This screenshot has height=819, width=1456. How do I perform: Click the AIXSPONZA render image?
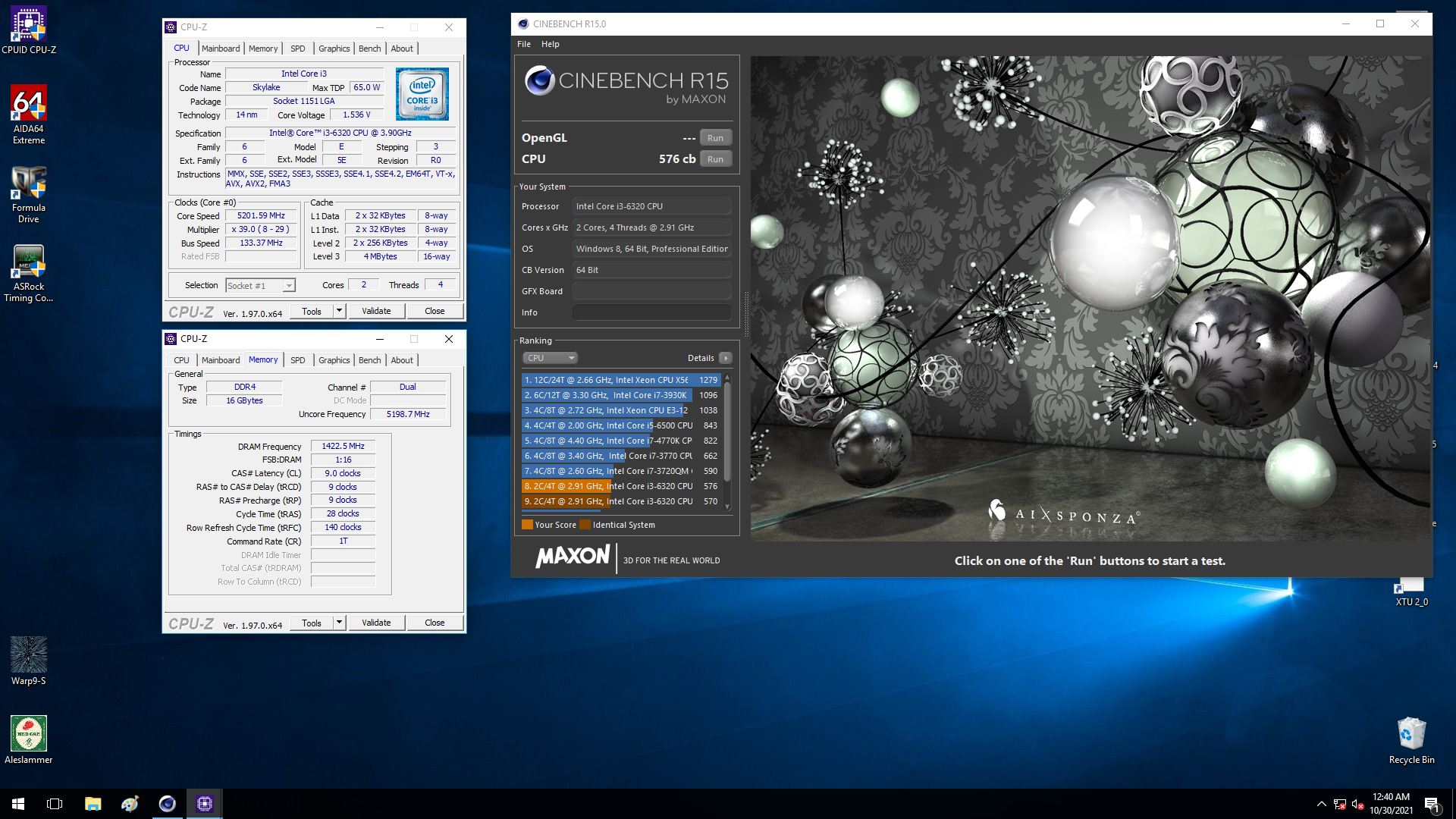pyautogui.click(x=1090, y=298)
